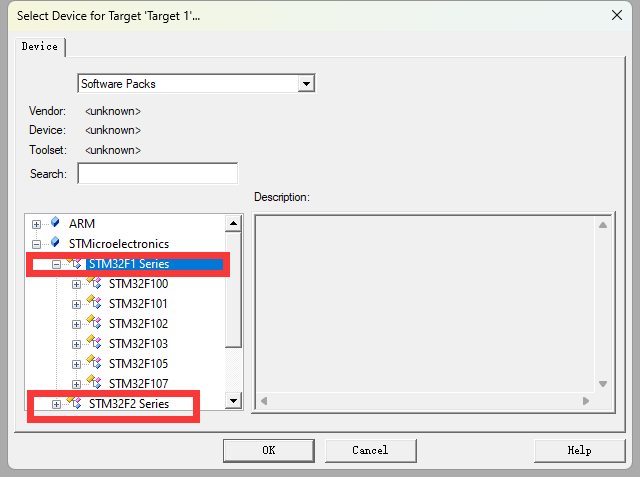Select the STMicroelectronics tree label
This screenshot has width=640, height=477.
click(x=119, y=244)
